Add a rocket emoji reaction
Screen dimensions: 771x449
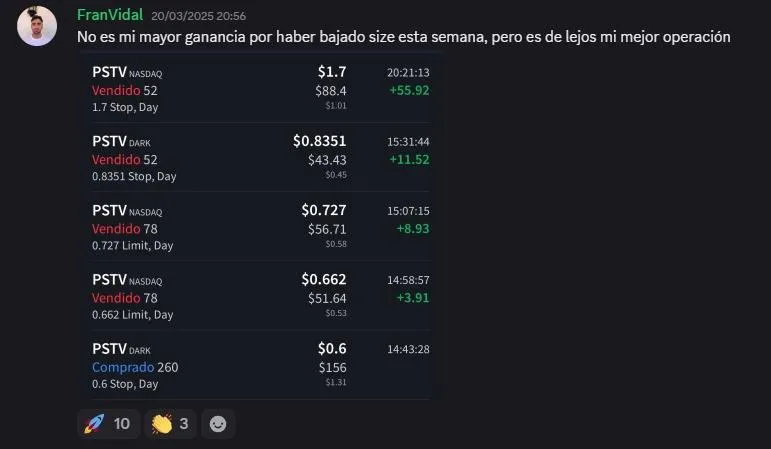coord(109,423)
